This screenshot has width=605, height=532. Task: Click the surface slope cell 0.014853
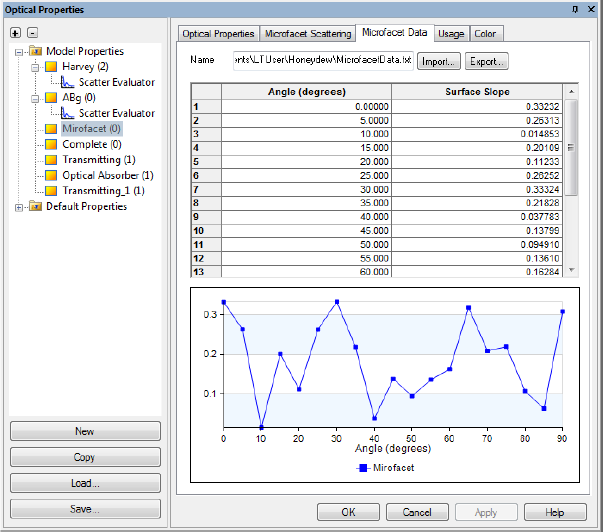coord(477,134)
